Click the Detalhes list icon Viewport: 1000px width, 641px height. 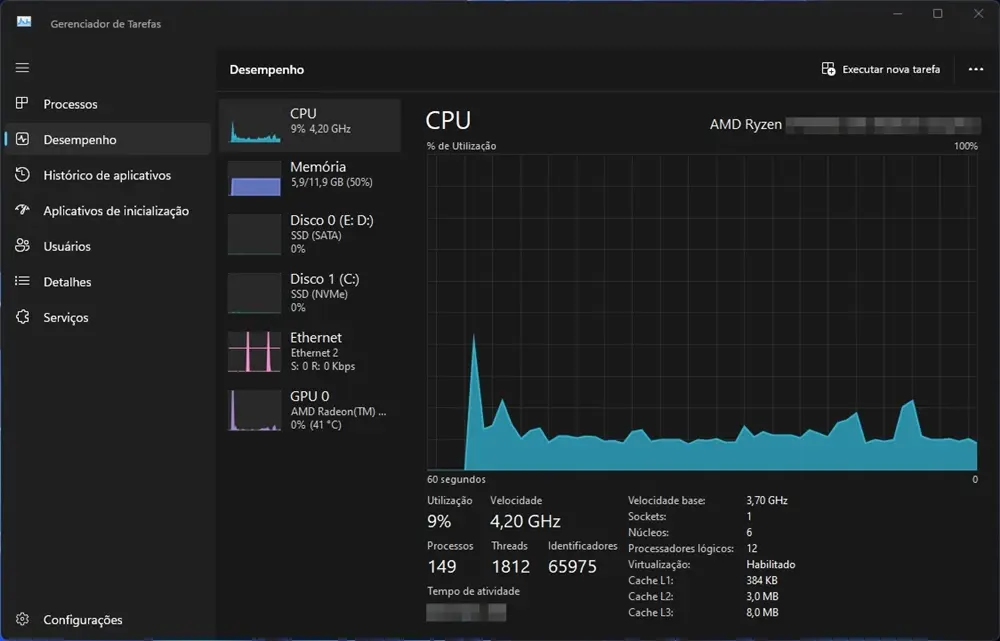(x=22, y=282)
